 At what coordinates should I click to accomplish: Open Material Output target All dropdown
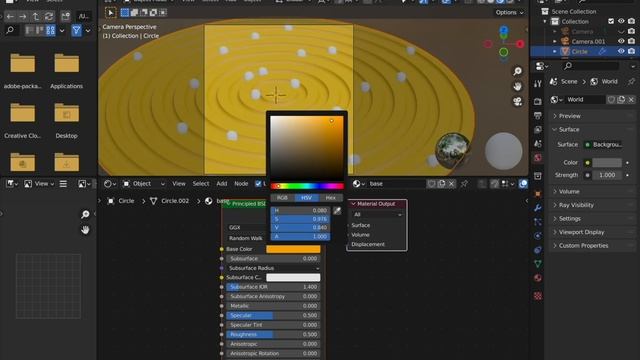(x=377, y=214)
